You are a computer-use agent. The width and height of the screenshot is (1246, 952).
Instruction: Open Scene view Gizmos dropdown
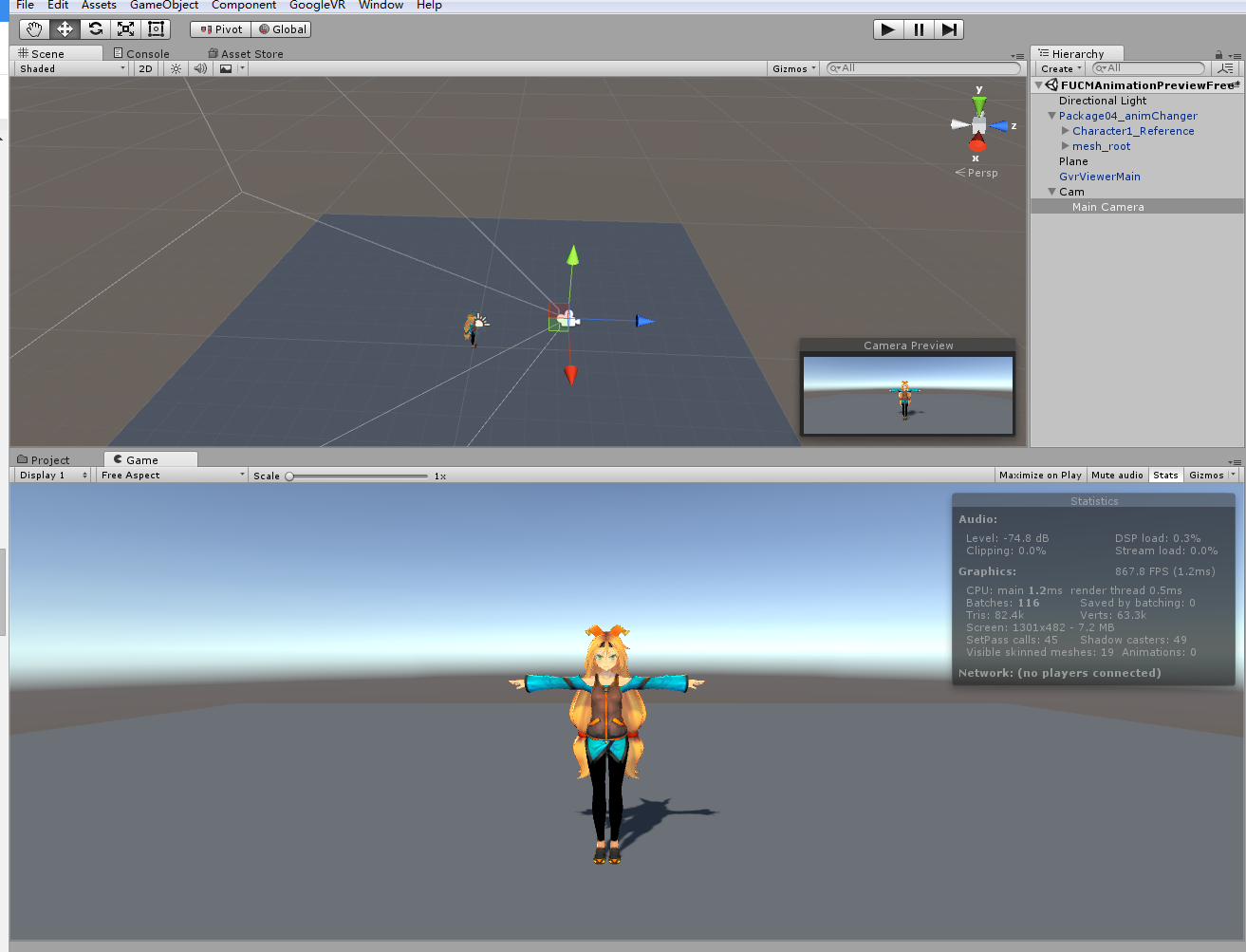pyautogui.click(x=794, y=68)
